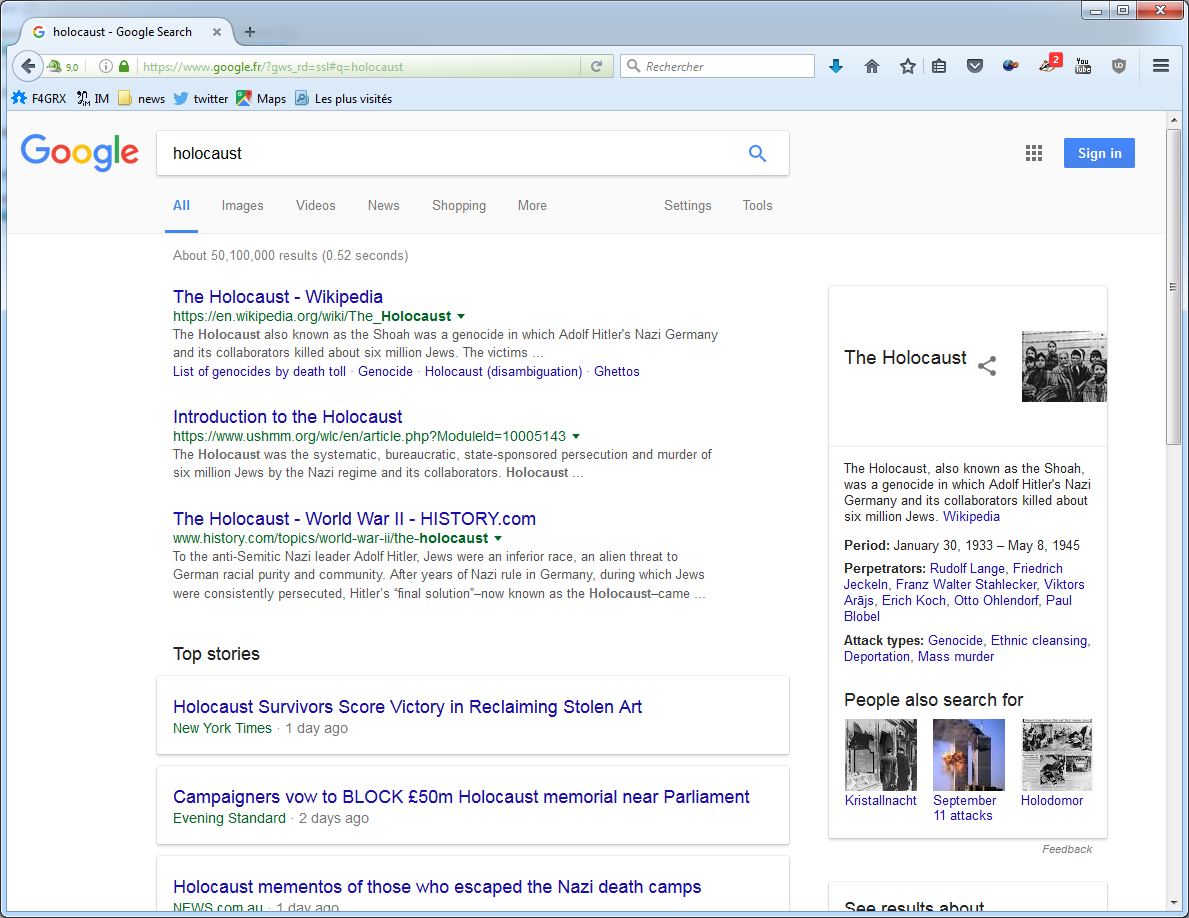Bookmark this page with the star icon

tap(907, 67)
